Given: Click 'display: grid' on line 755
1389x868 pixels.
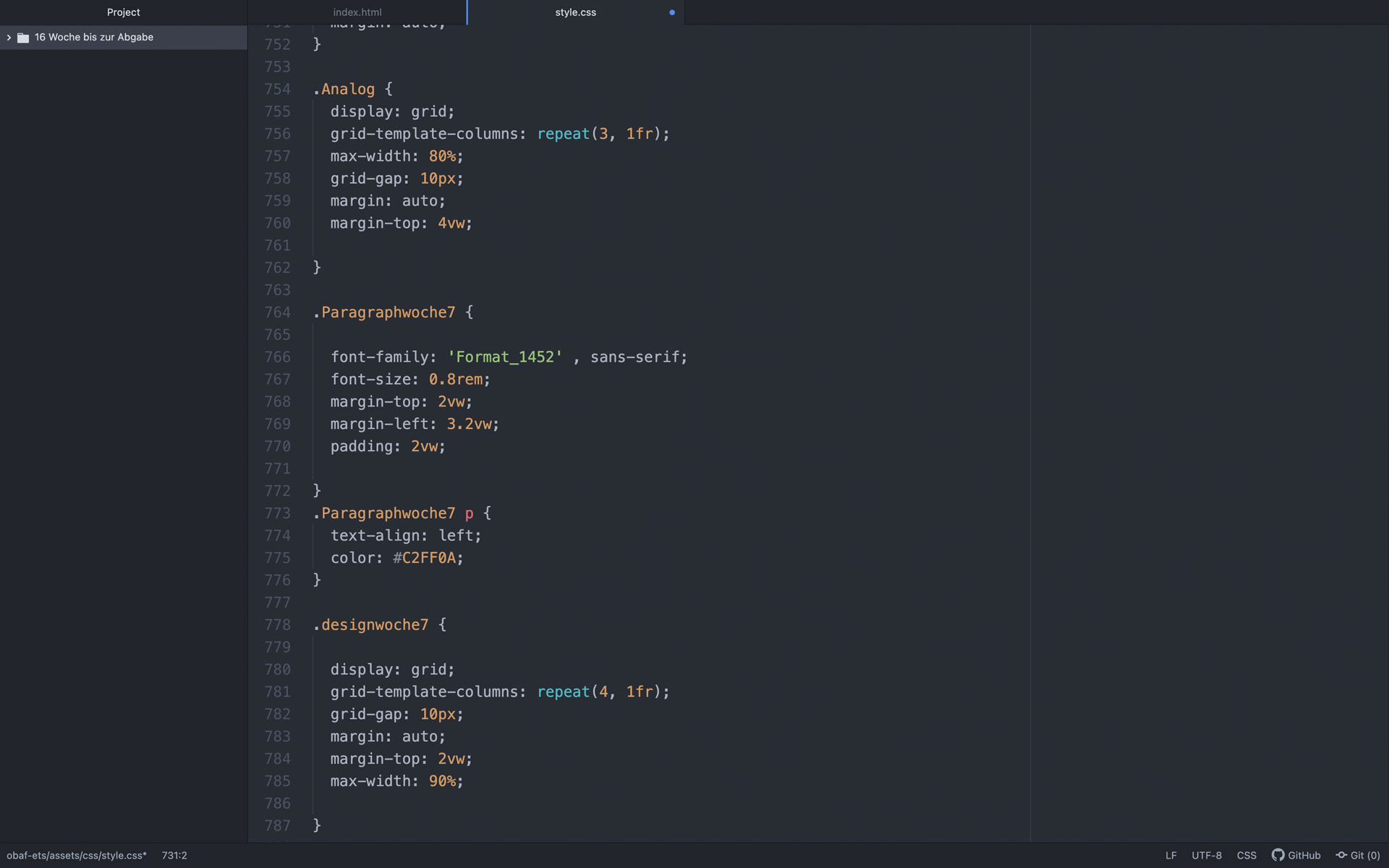Looking at the screenshot, I should tap(392, 111).
